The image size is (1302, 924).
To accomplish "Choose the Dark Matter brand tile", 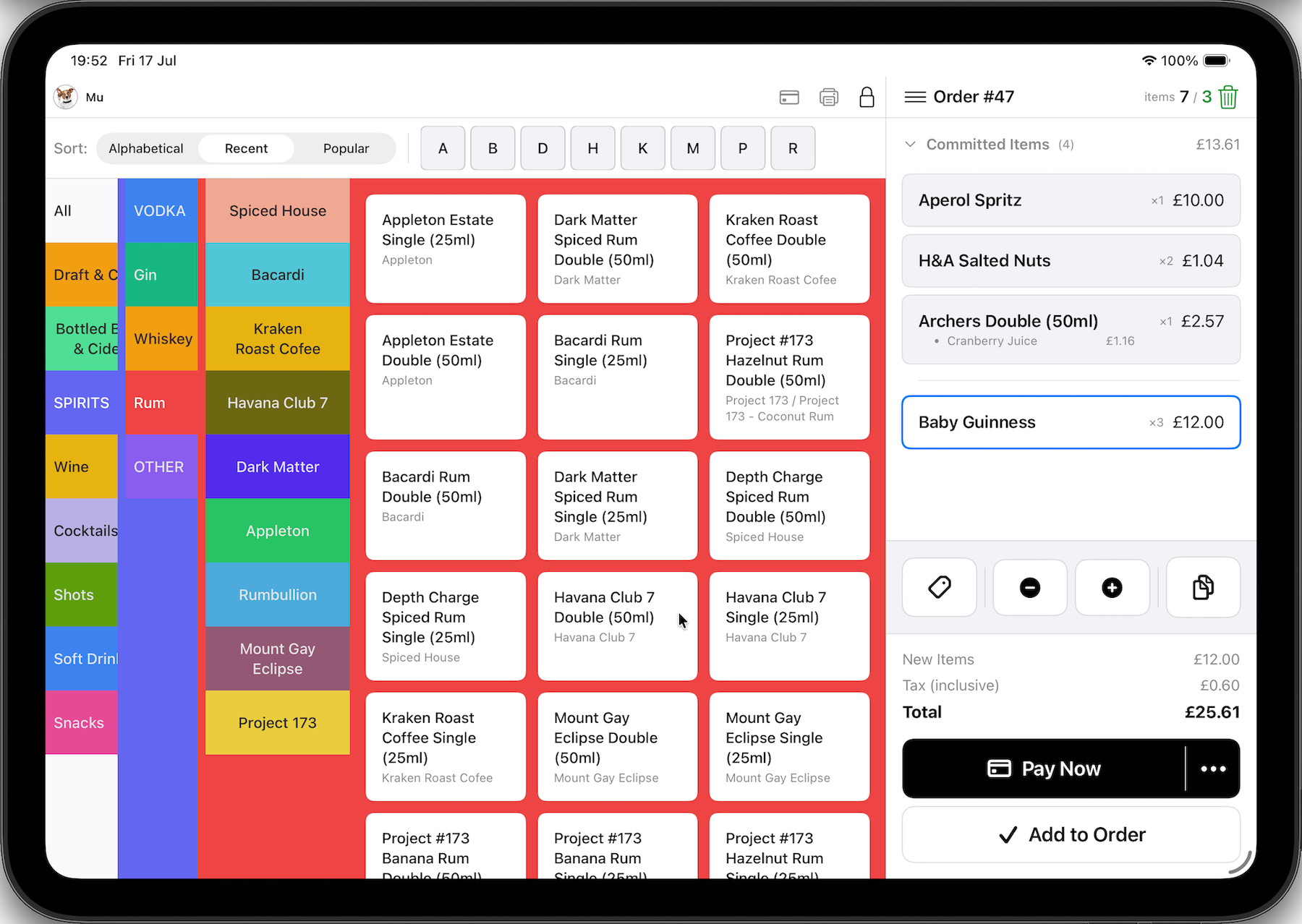I will tap(278, 466).
